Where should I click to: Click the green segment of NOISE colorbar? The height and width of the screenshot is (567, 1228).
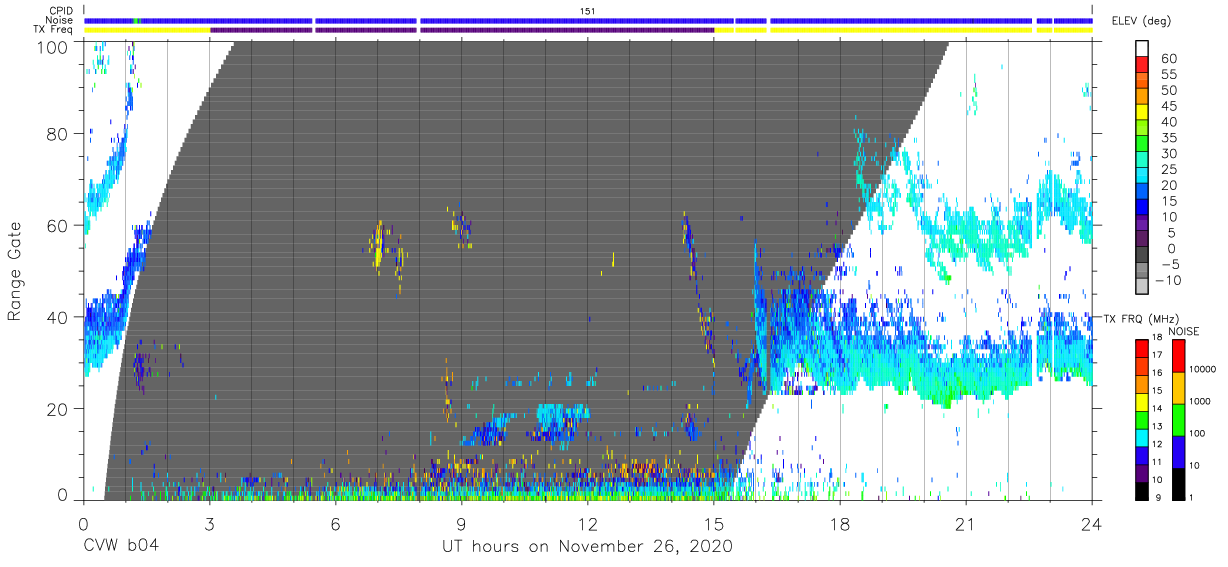tap(1179, 419)
